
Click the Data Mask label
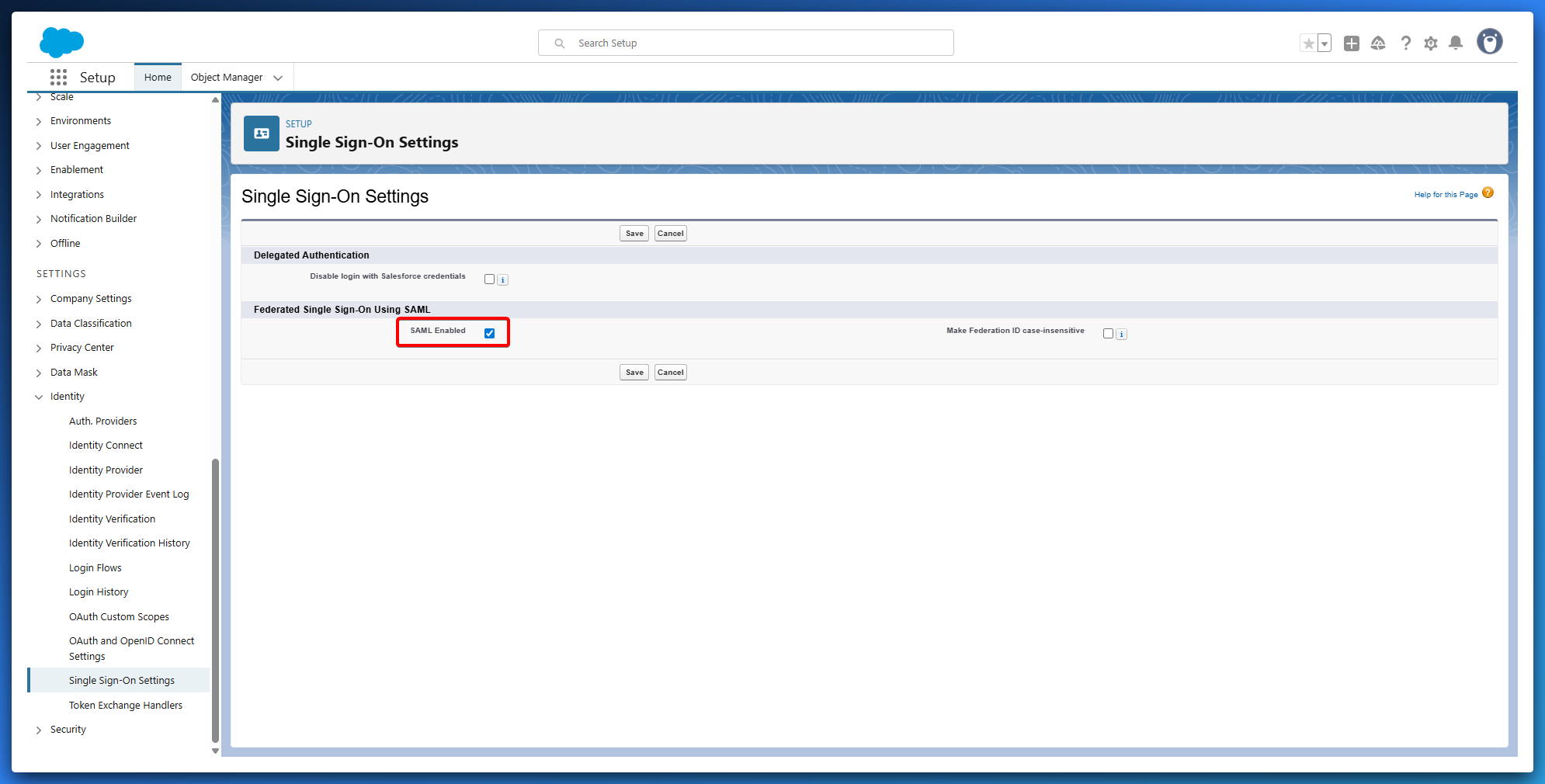(74, 372)
